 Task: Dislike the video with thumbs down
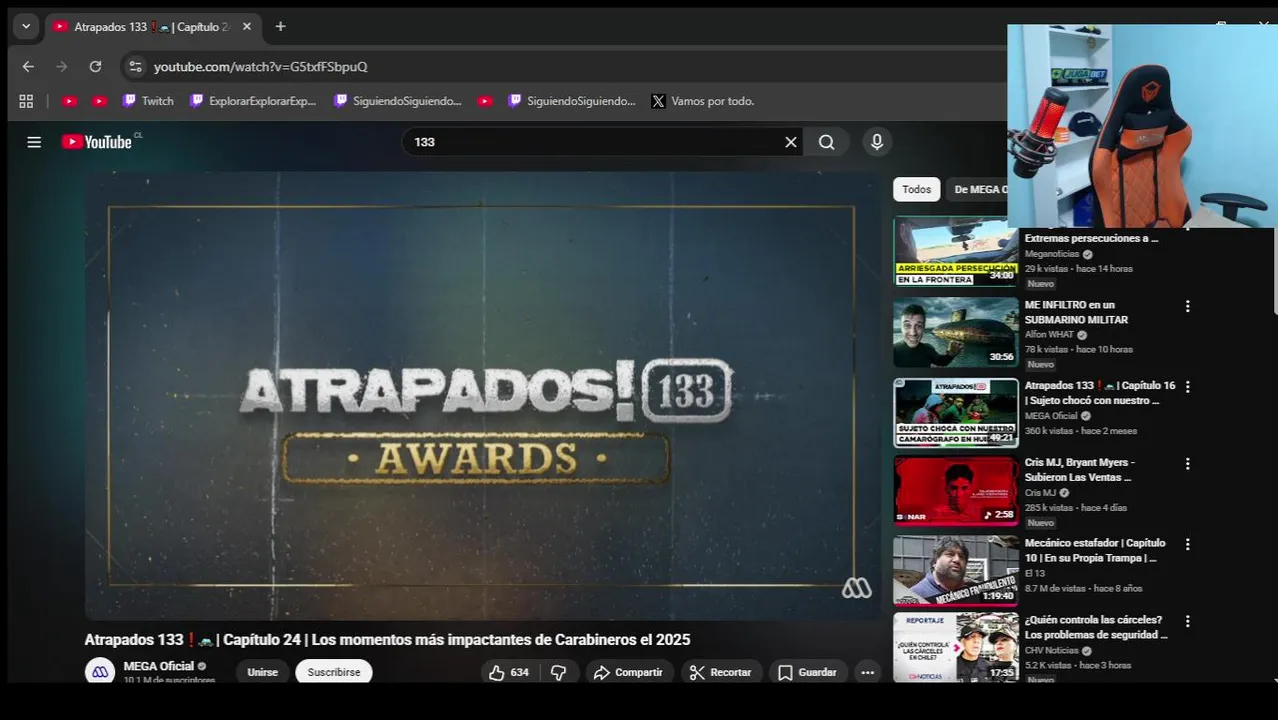tap(559, 672)
